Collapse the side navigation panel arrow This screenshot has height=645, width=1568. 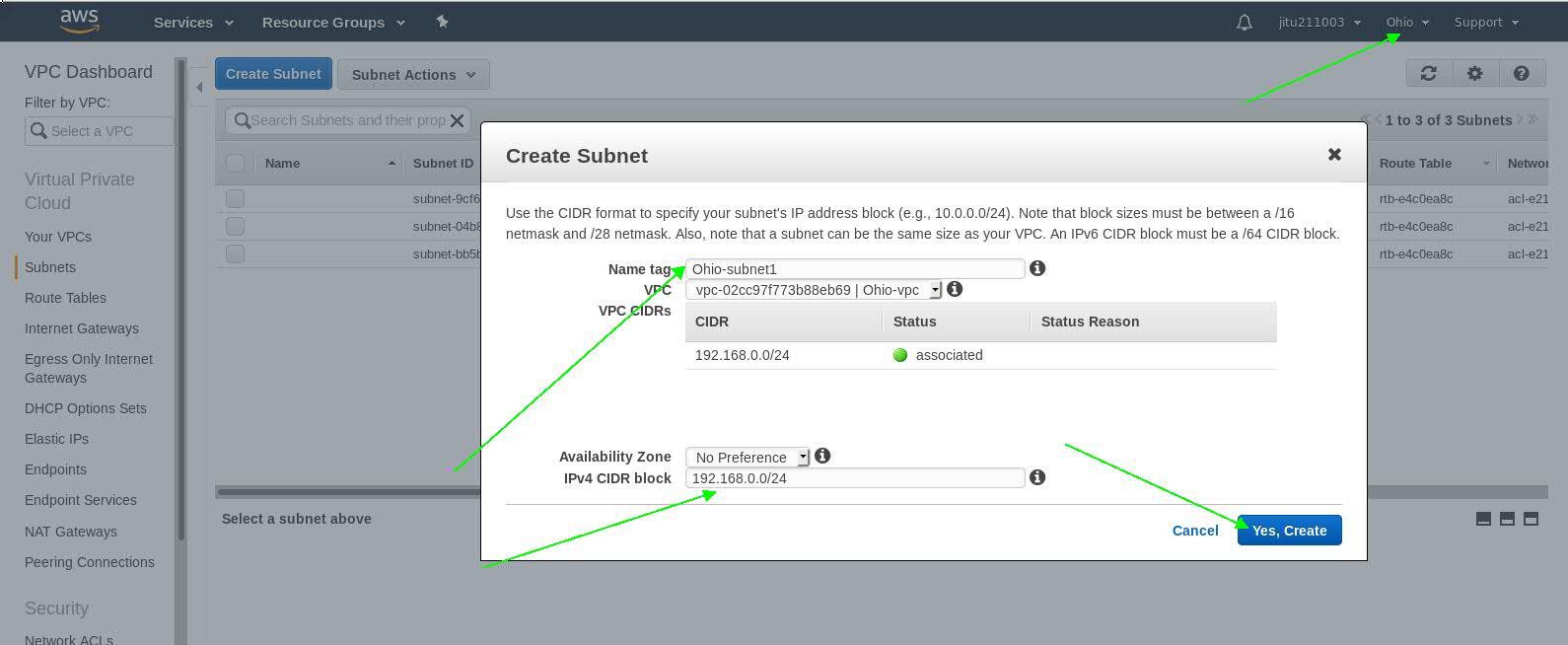[199, 87]
